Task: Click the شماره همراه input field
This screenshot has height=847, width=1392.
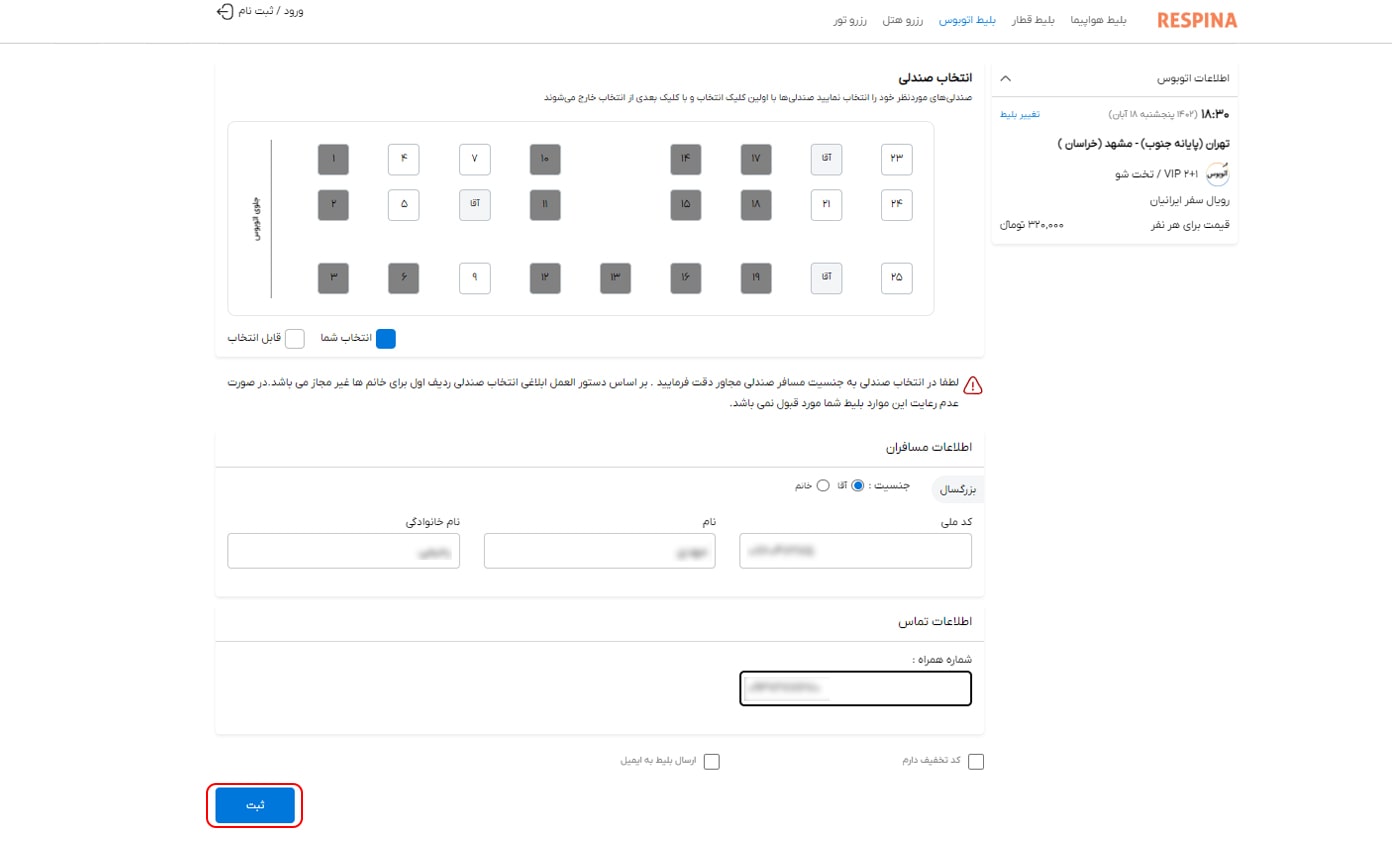Action: (855, 688)
